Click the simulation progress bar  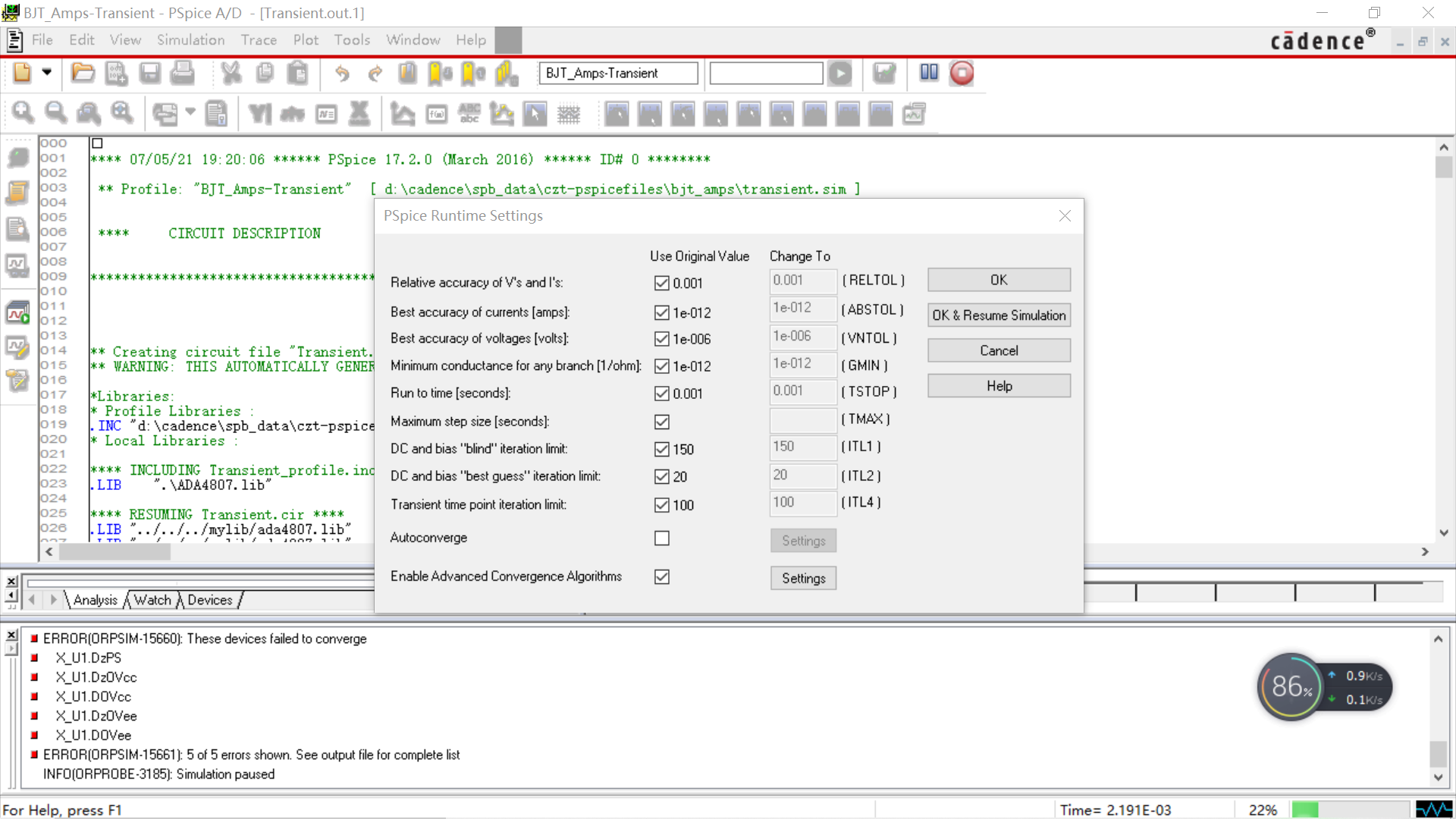point(1350,809)
